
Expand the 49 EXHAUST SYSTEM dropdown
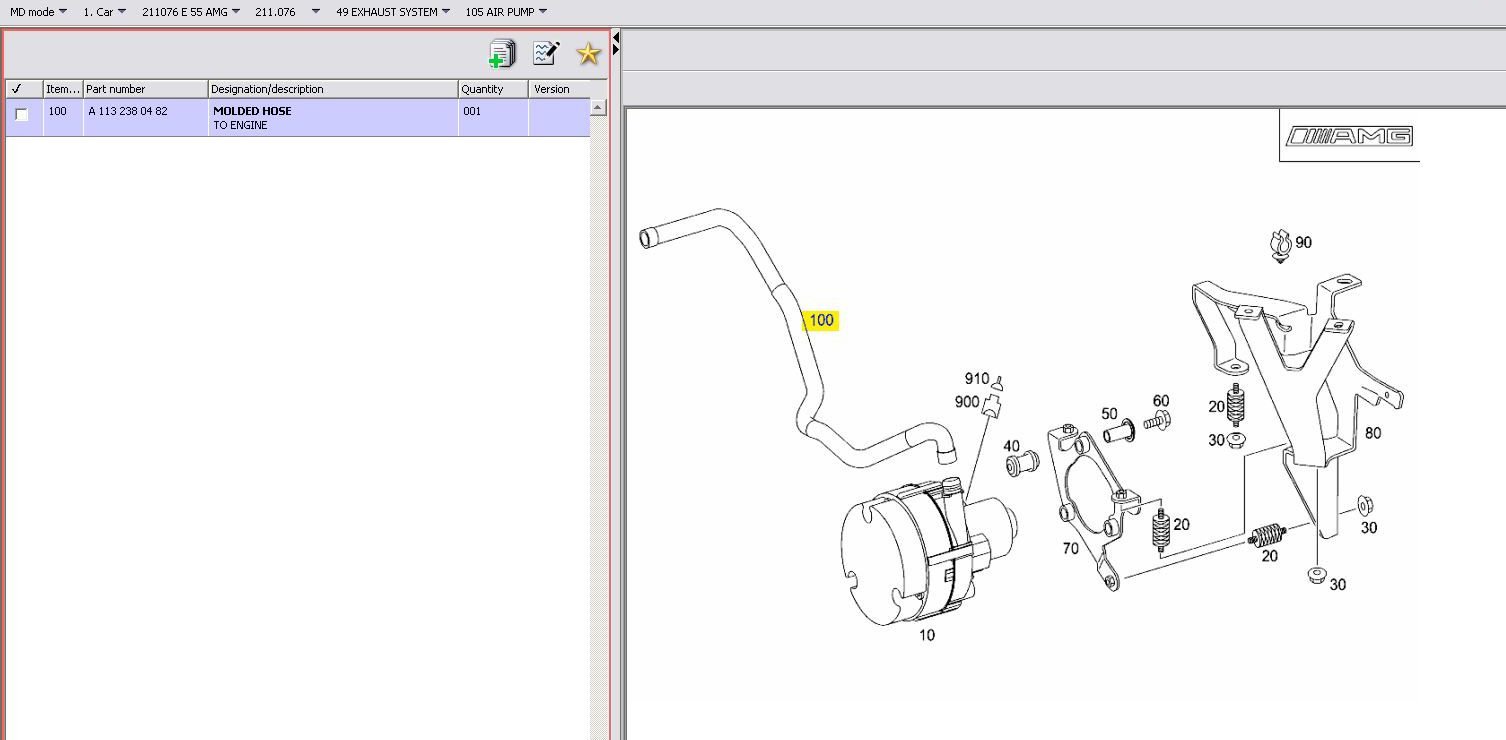pos(392,12)
